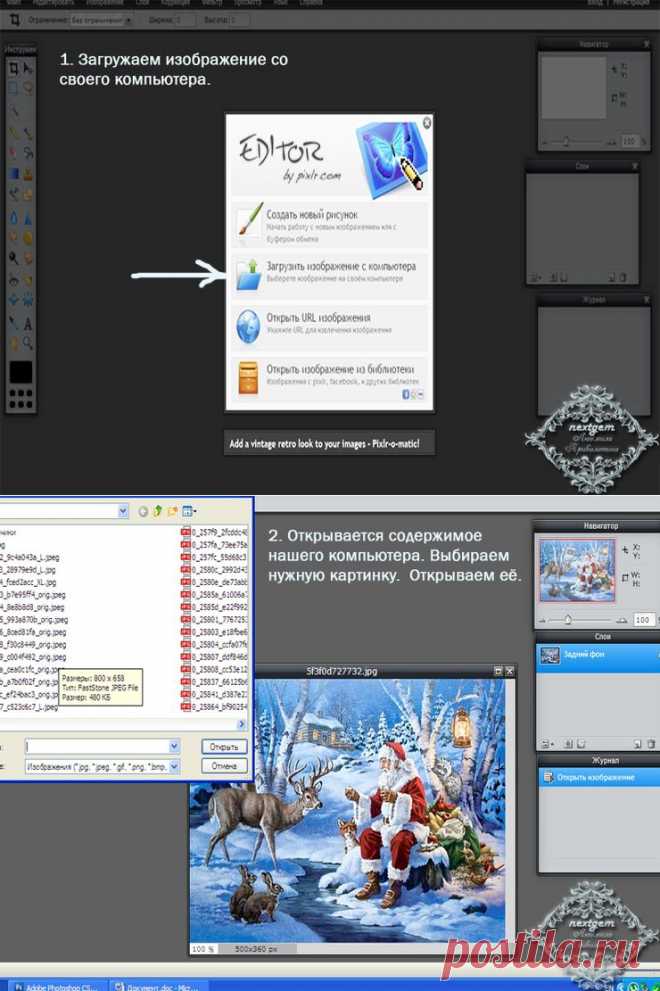The image size is (660, 991).
Task: Select file 0_25864_bf9025 in list
Action: click(x=214, y=707)
